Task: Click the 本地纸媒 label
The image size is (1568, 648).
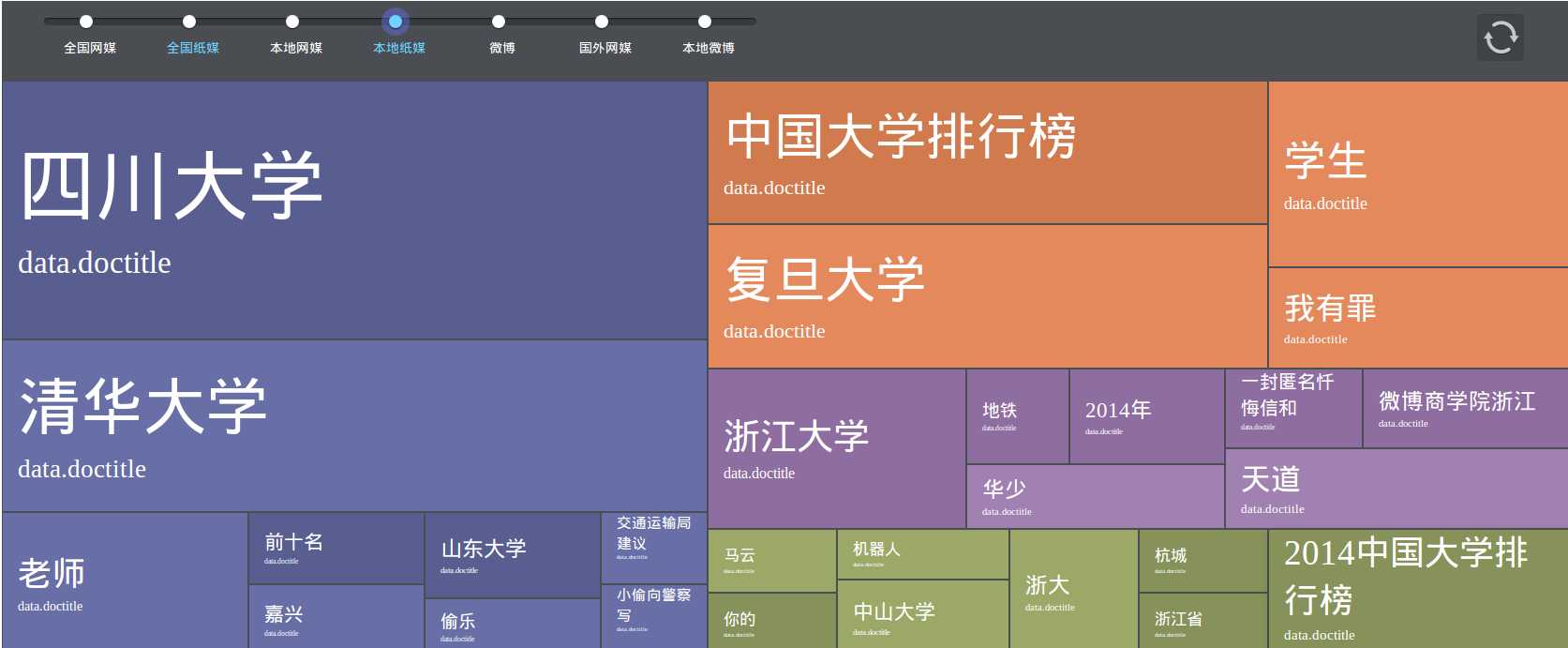Action: [399, 48]
